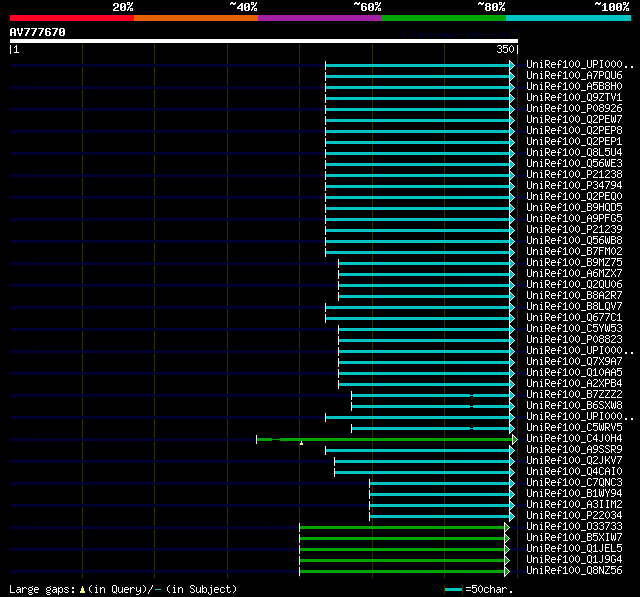Click the Large gaps legend text
Image resolution: width=640 pixels, height=597 pixels.
tap(123, 589)
